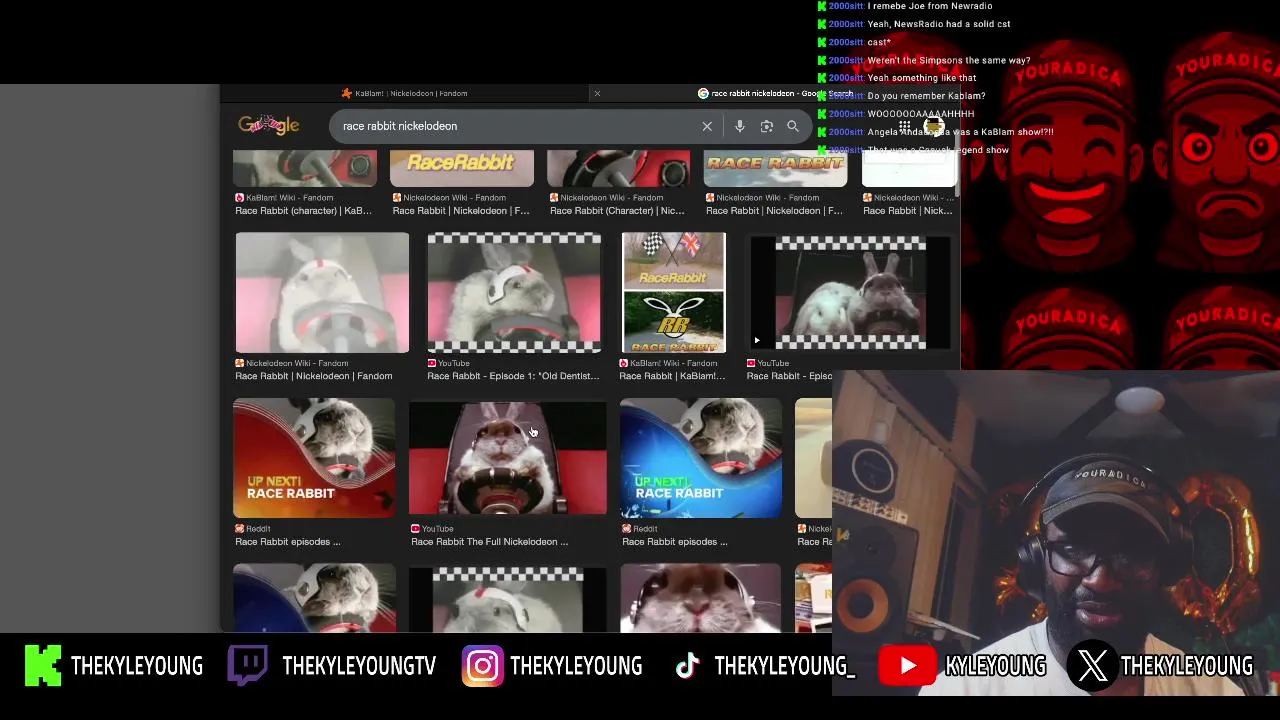1280x720 pixels.
Task: Open the 'Race Rabbit episodes ...' link under red thumbnail
Action: [x=288, y=542]
